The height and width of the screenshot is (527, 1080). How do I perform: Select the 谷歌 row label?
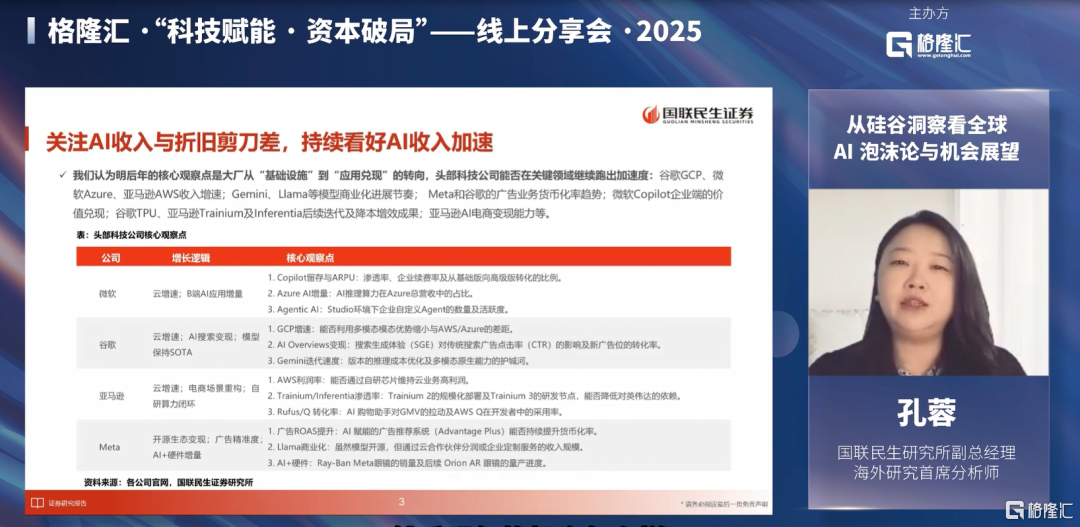click(108, 343)
